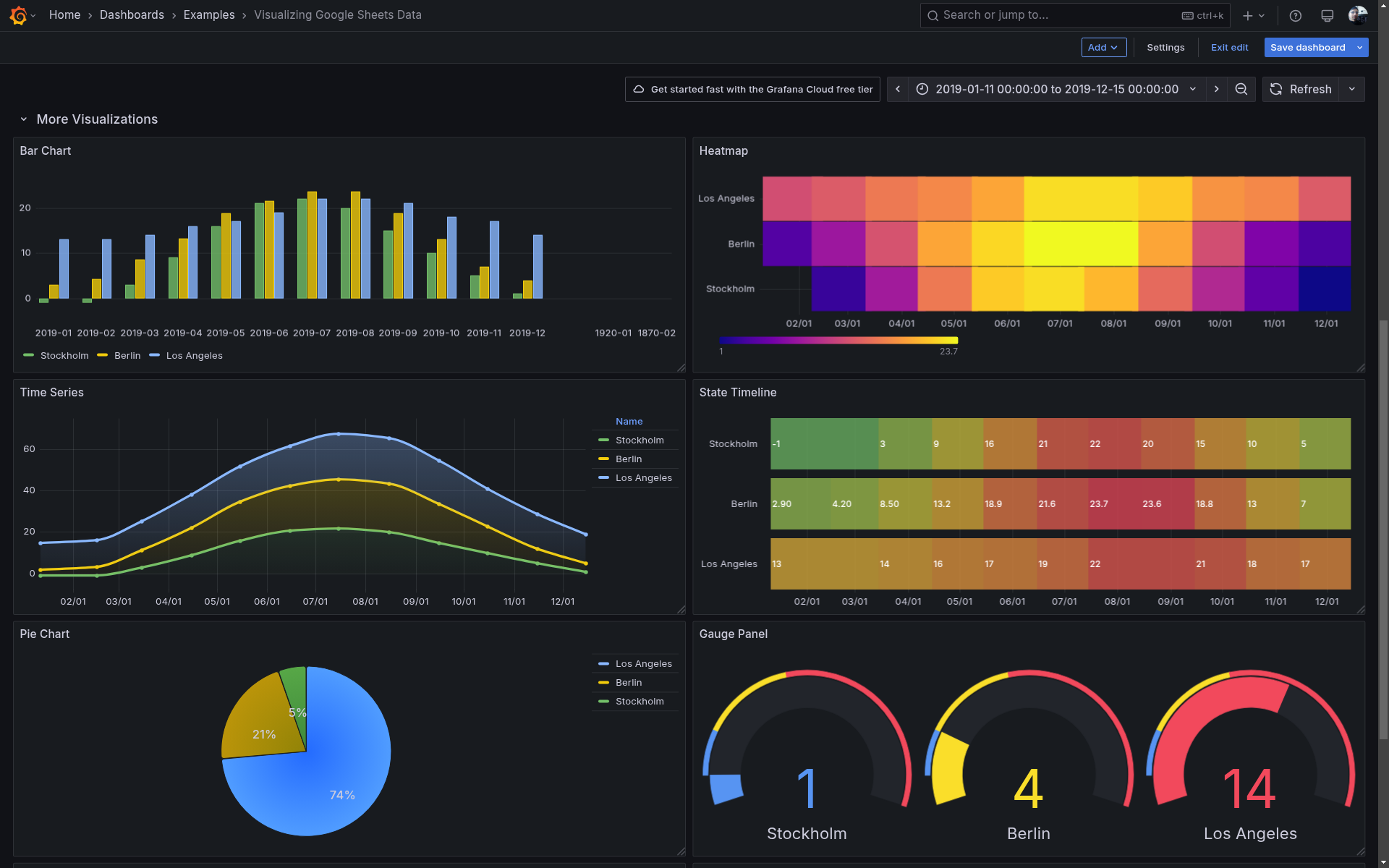The width and height of the screenshot is (1389, 868).
Task: Toggle Stockholm series in Bar Chart legend
Action: (64, 355)
